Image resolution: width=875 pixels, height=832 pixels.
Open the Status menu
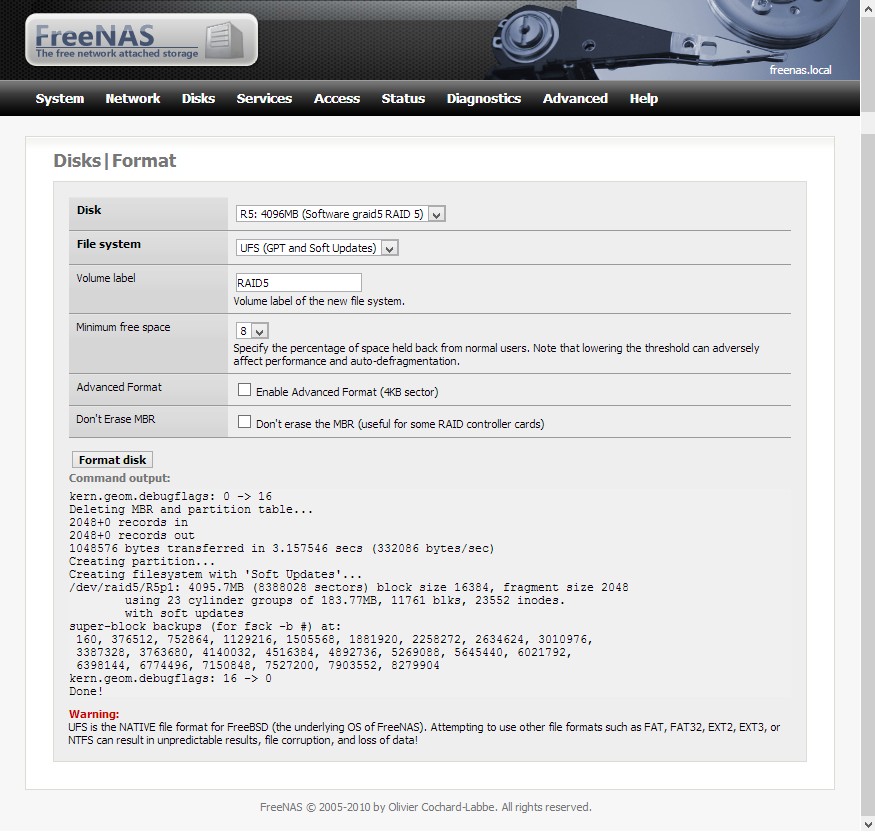[x=403, y=98]
